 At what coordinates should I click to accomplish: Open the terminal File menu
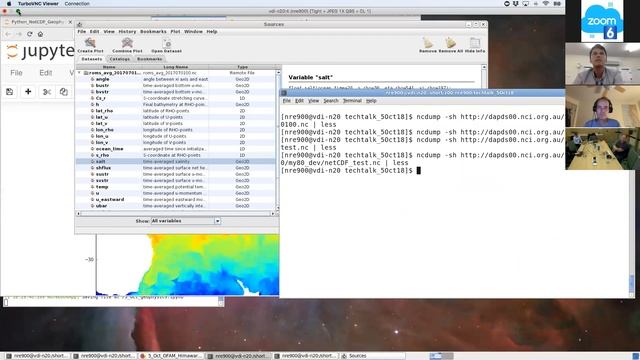pos(287,101)
